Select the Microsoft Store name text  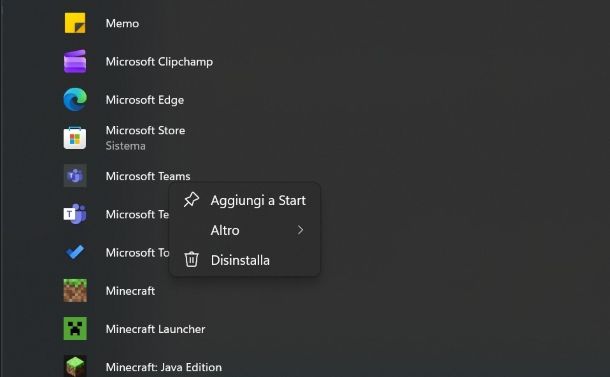(145, 130)
